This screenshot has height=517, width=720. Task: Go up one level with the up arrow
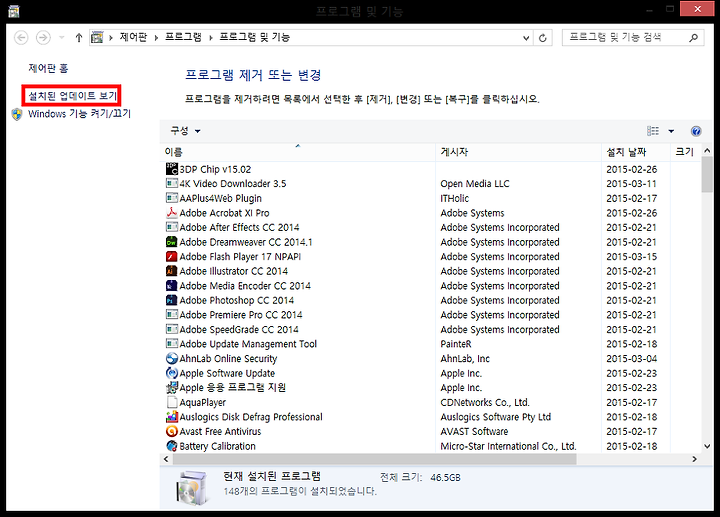79,38
